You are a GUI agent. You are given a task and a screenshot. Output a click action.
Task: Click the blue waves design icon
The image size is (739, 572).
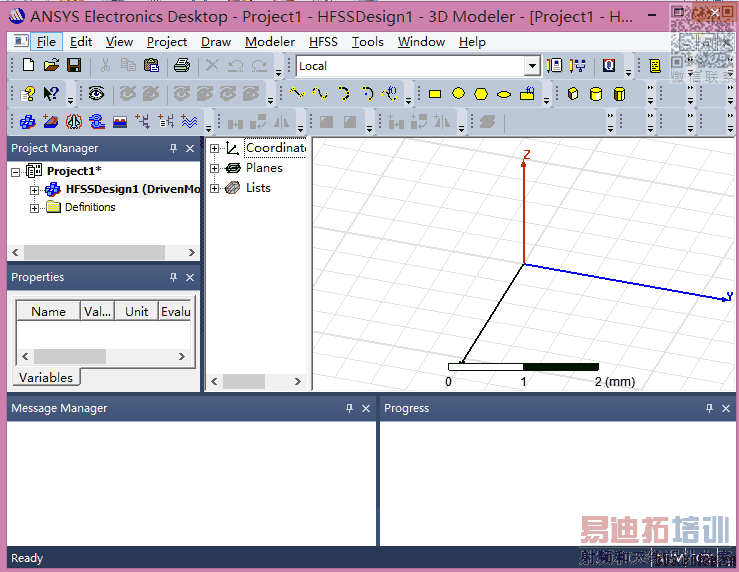pyautogui.click(x=189, y=122)
